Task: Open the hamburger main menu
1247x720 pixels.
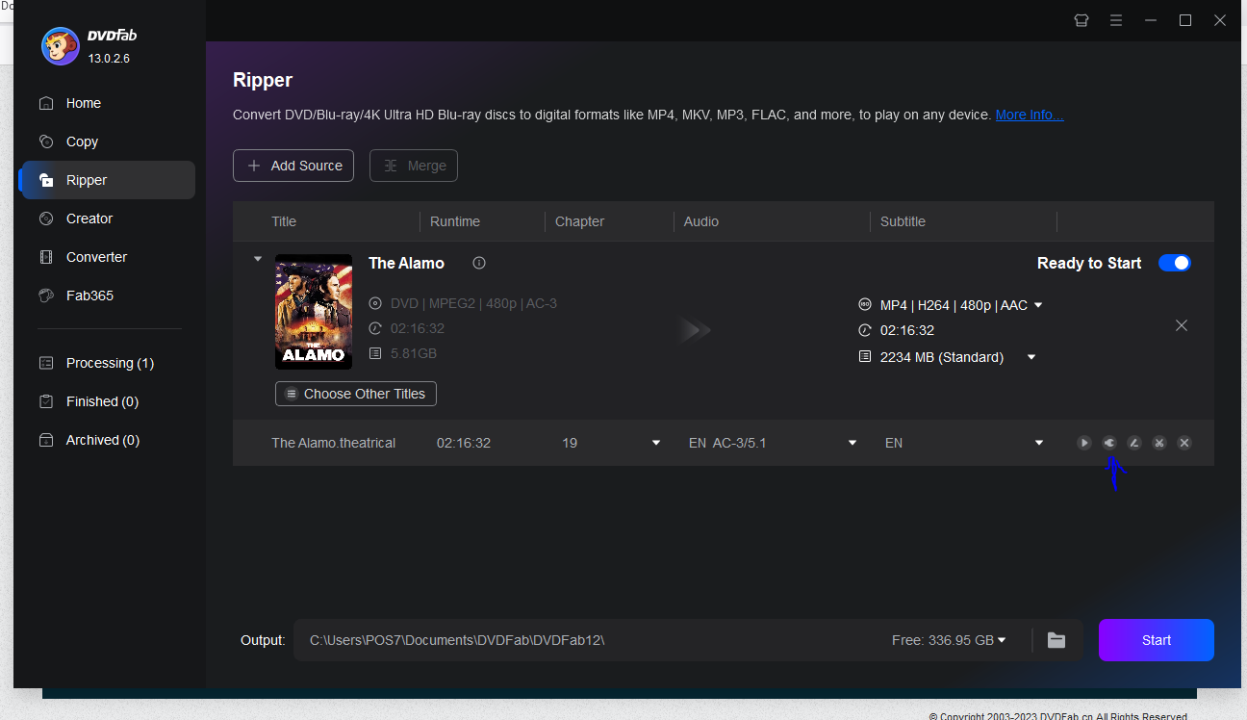Action: [x=1116, y=20]
